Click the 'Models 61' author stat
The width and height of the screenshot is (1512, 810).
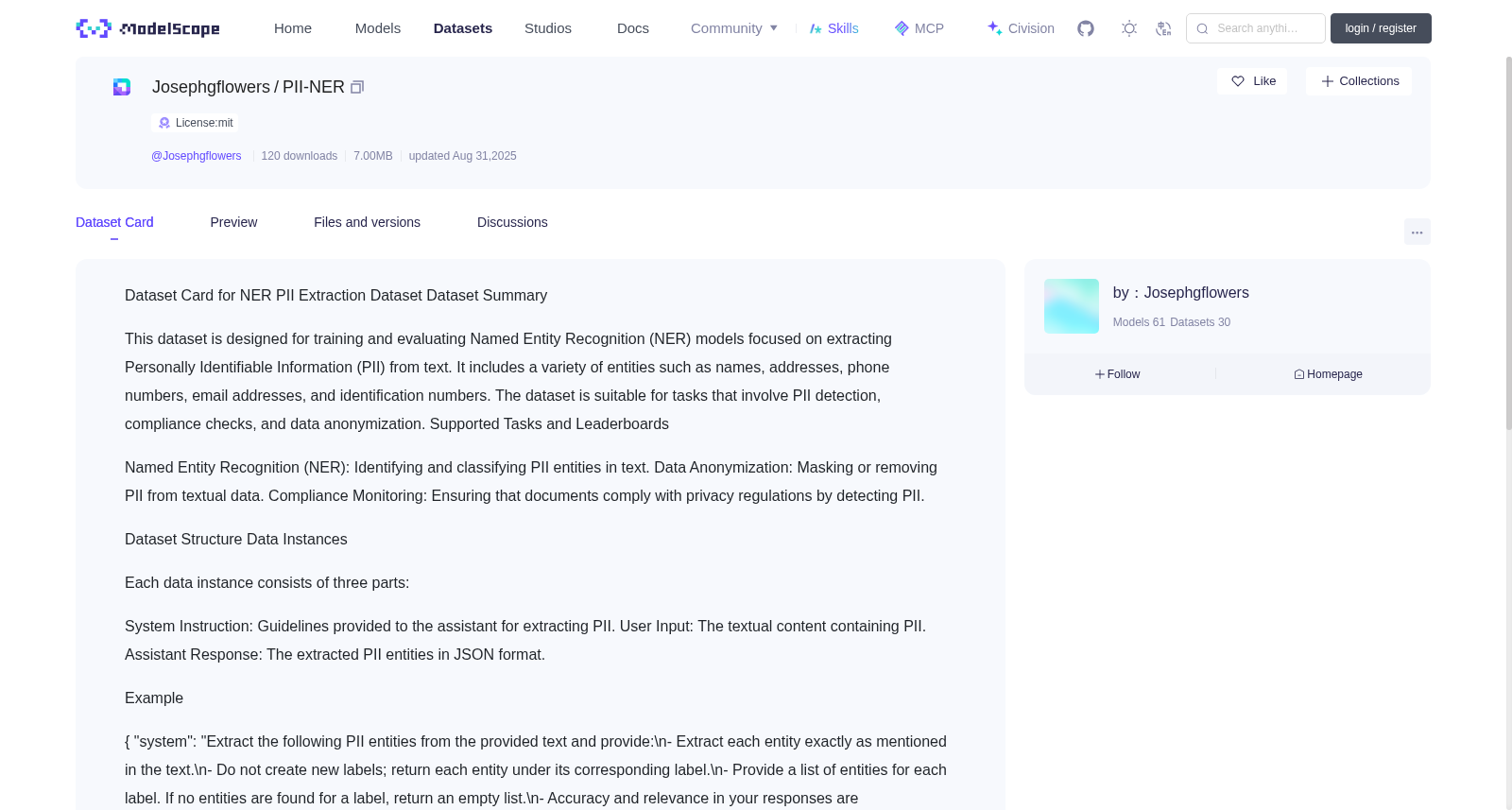[x=1139, y=322]
